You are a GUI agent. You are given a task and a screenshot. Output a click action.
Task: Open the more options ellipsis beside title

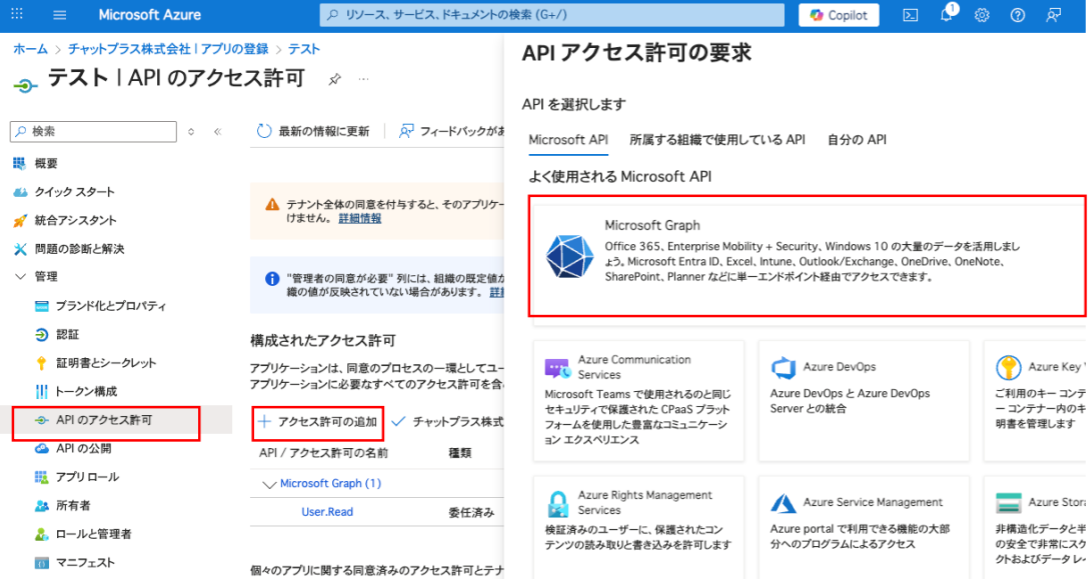point(364,79)
